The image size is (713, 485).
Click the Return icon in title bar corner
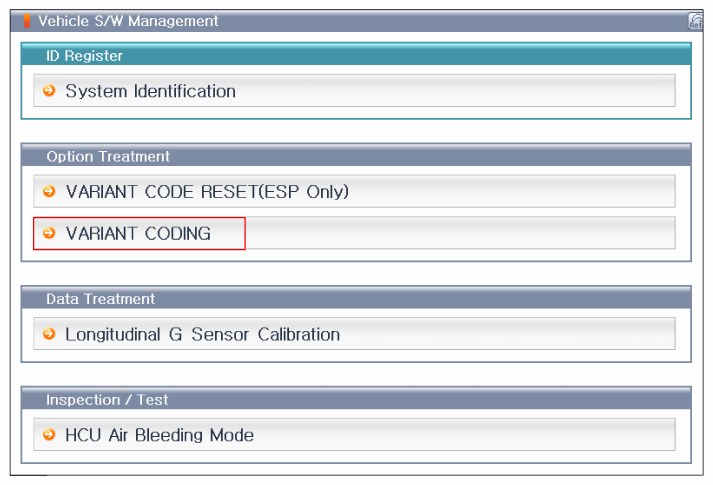pyautogui.click(x=695, y=21)
